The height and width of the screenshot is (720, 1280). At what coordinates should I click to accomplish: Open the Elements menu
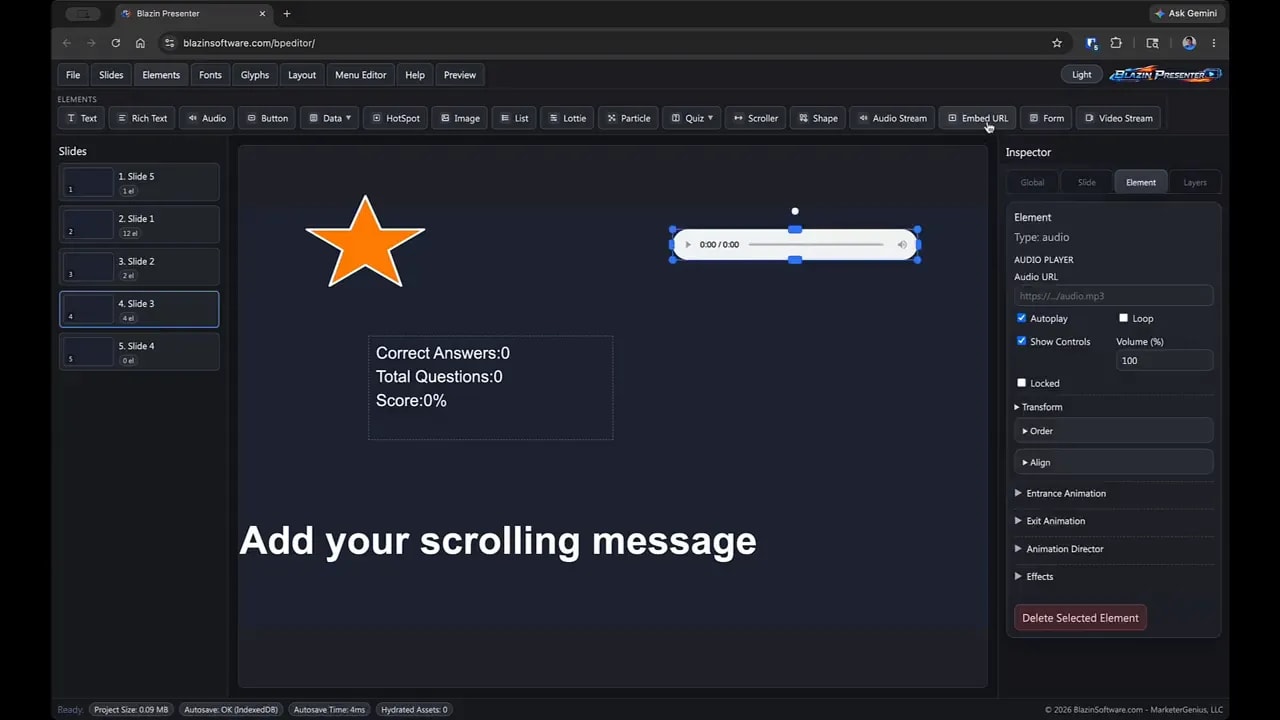click(161, 75)
